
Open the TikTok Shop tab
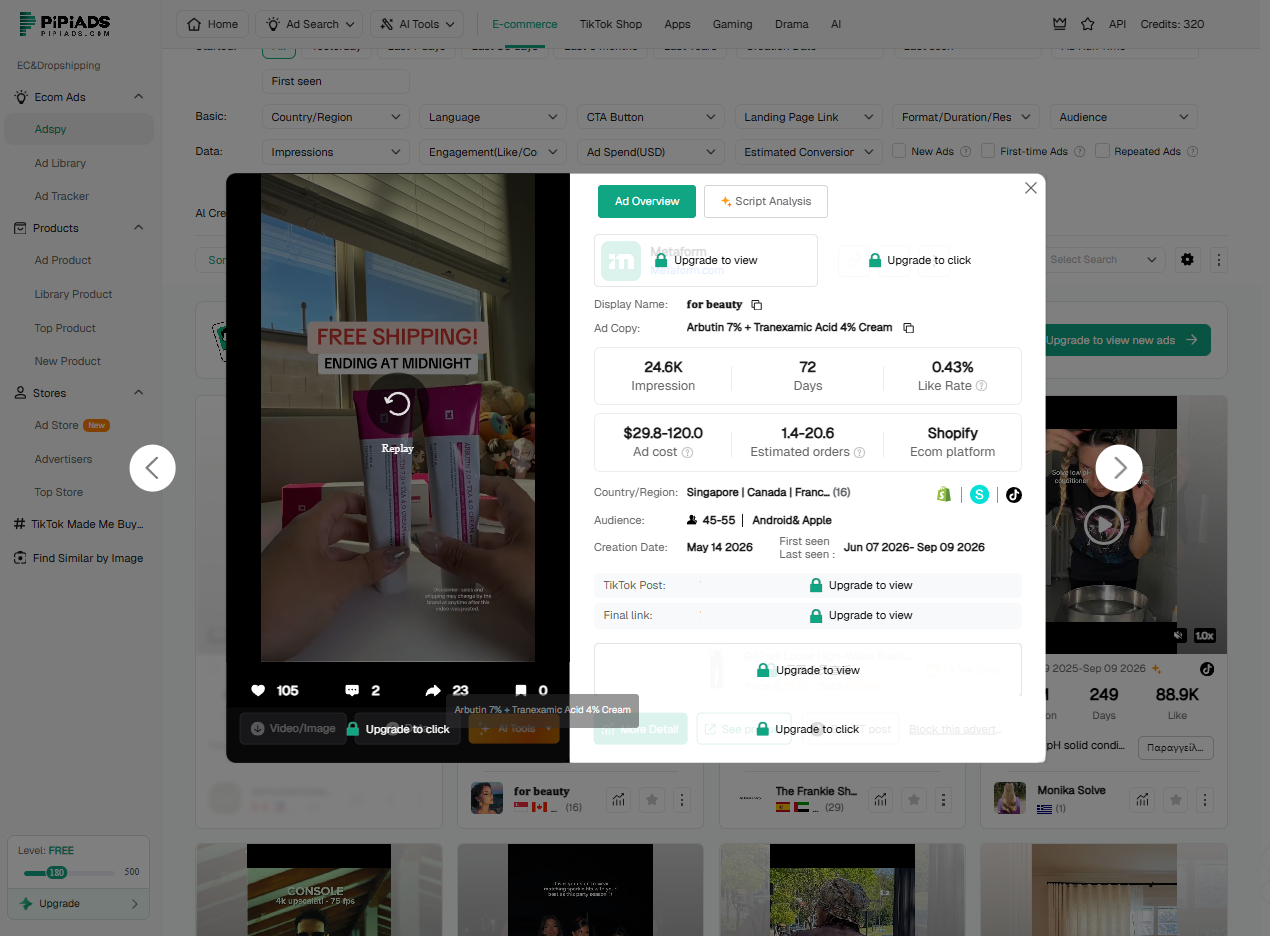pos(610,24)
